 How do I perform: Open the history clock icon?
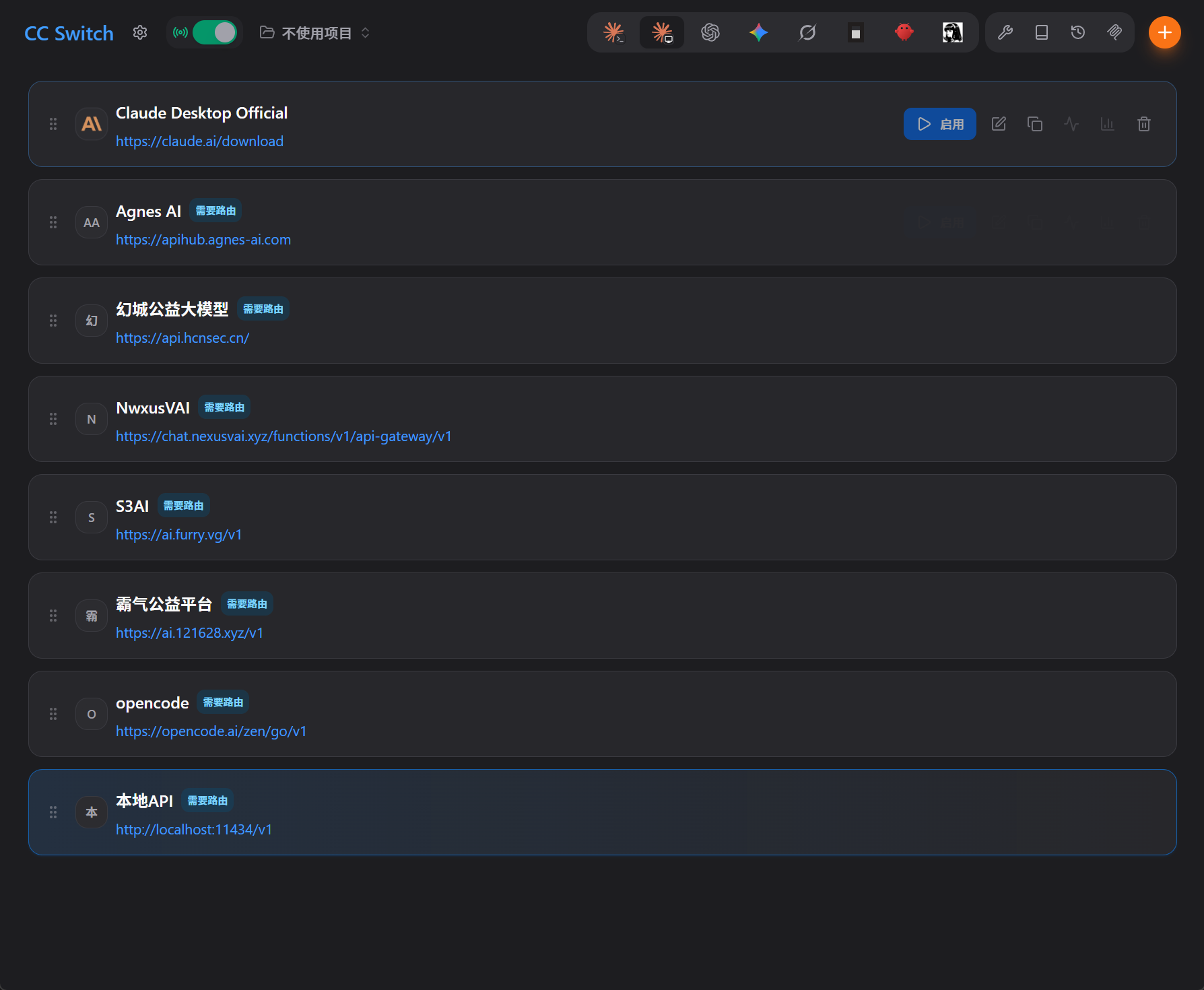coord(1078,32)
